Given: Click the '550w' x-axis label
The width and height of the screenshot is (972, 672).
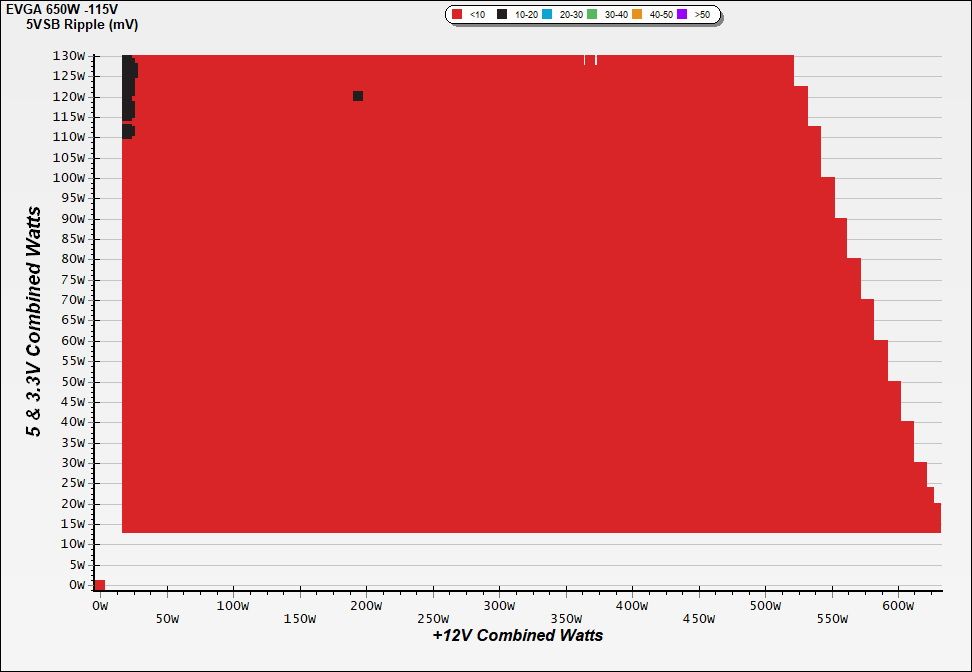Looking at the screenshot, I should coord(832,619).
